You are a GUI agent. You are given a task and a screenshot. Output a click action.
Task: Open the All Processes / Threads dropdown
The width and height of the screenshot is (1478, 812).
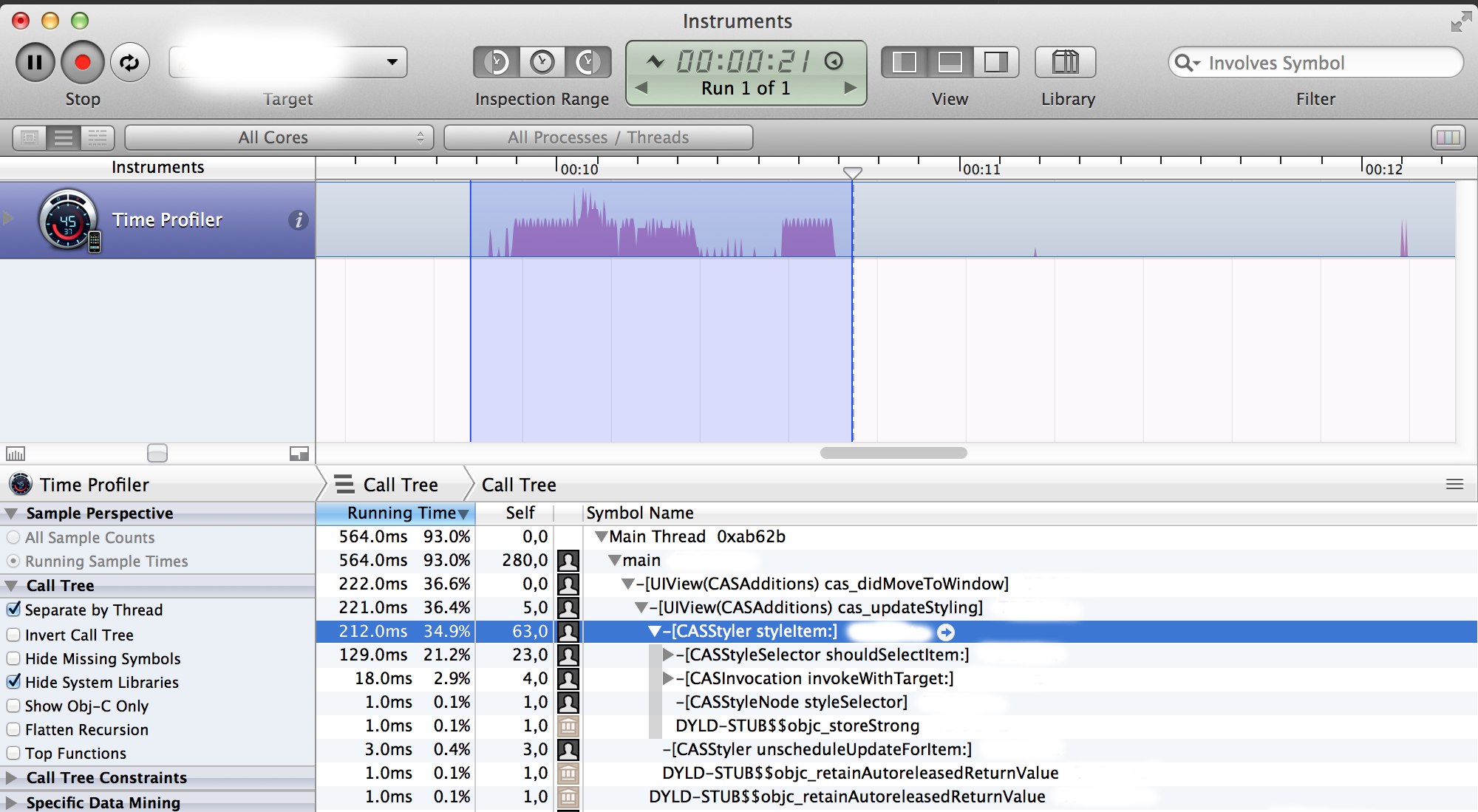tap(596, 137)
